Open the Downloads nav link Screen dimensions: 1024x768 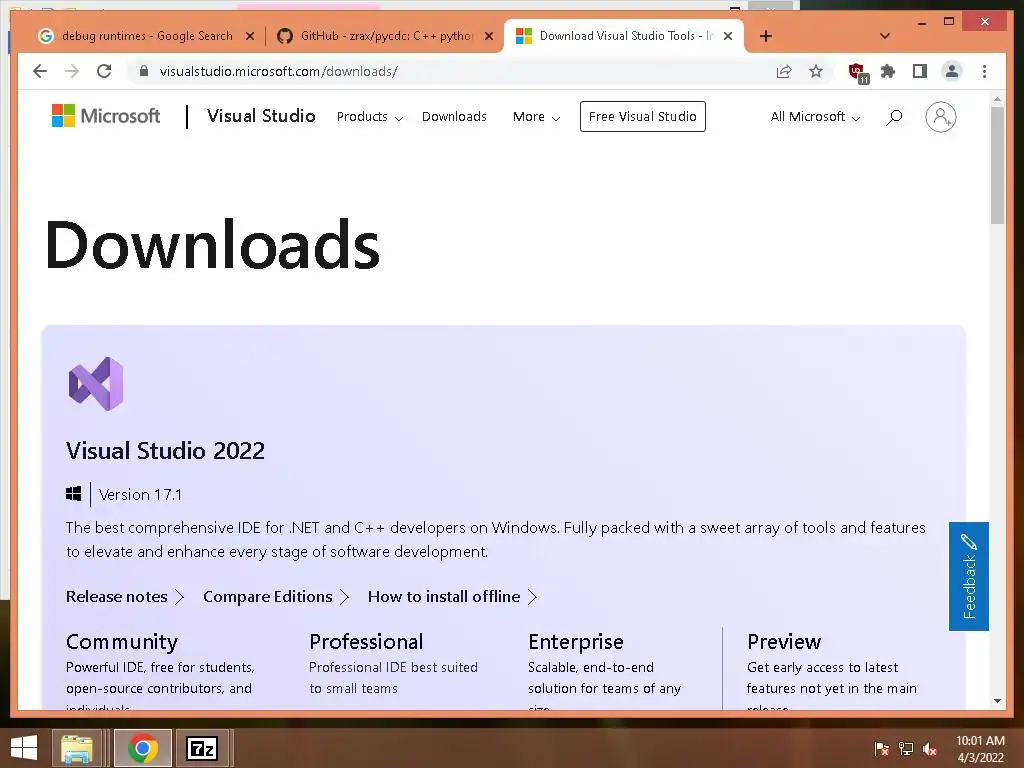pyautogui.click(x=455, y=117)
